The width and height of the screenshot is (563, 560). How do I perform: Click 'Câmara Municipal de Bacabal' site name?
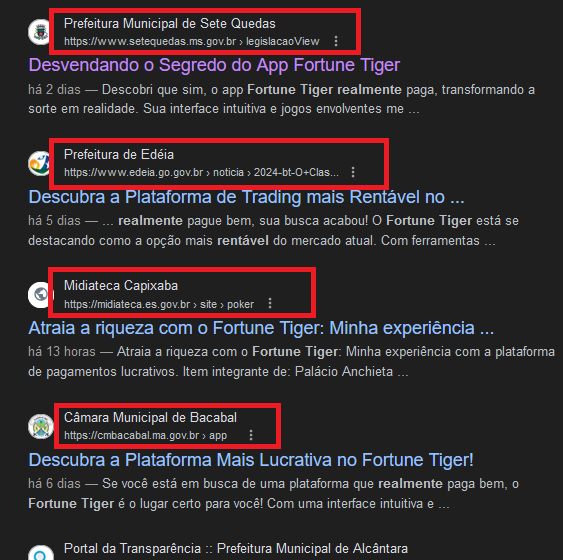pyautogui.click(x=150, y=417)
